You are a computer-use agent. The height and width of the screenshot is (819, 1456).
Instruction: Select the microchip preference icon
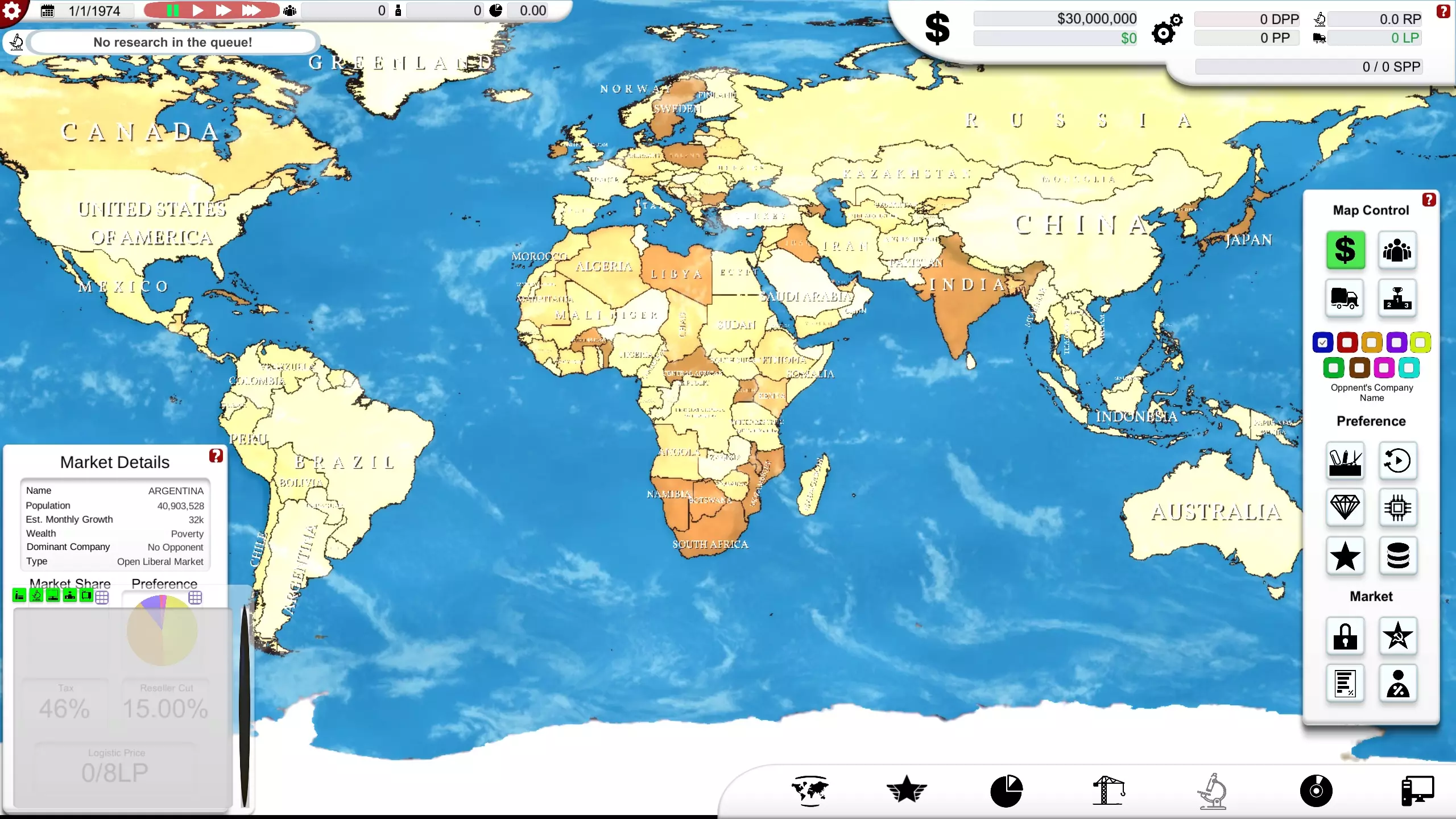tap(1397, 507)
